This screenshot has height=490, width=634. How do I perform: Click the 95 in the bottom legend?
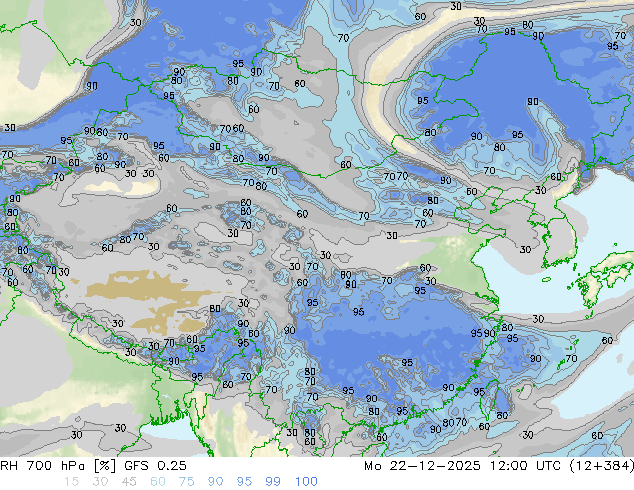(x=244, y=482)
